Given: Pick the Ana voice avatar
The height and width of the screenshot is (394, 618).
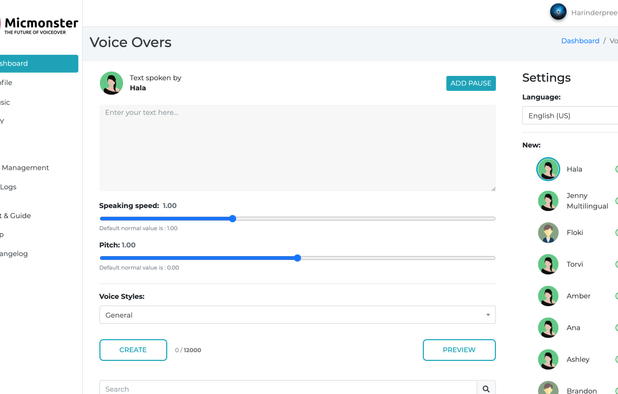Looking at the screenshot, I should tap(548, 328).
